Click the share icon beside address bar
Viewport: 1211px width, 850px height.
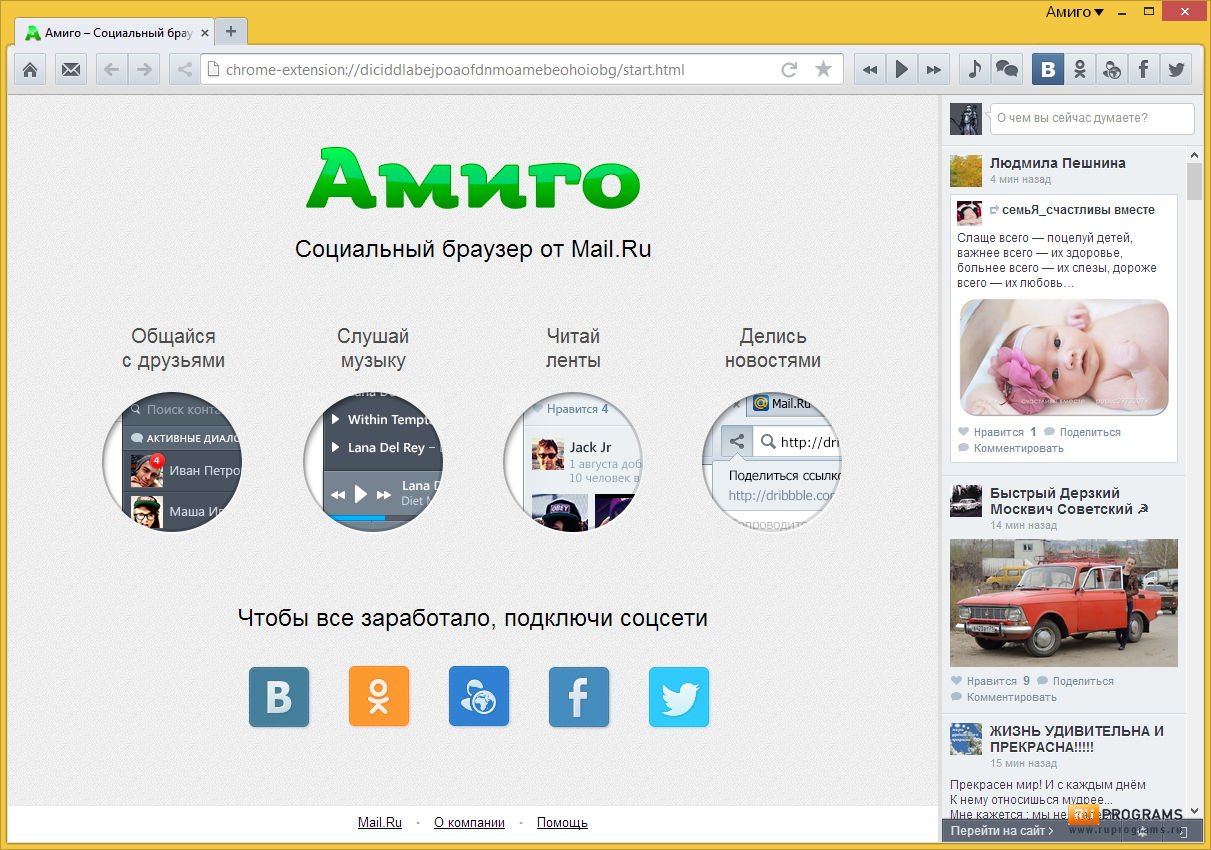pos(184,70)
